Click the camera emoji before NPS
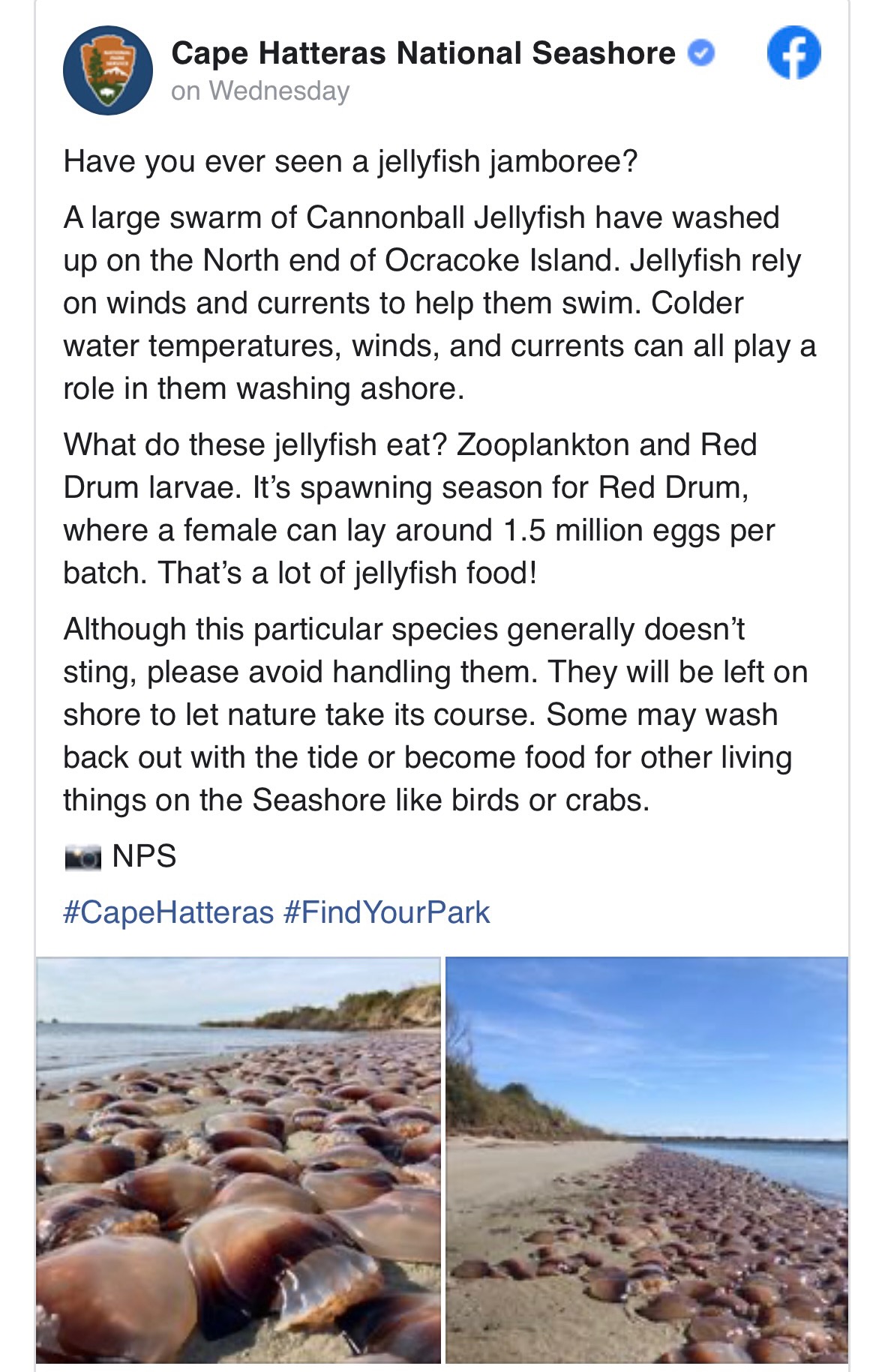 coord(82,856)
